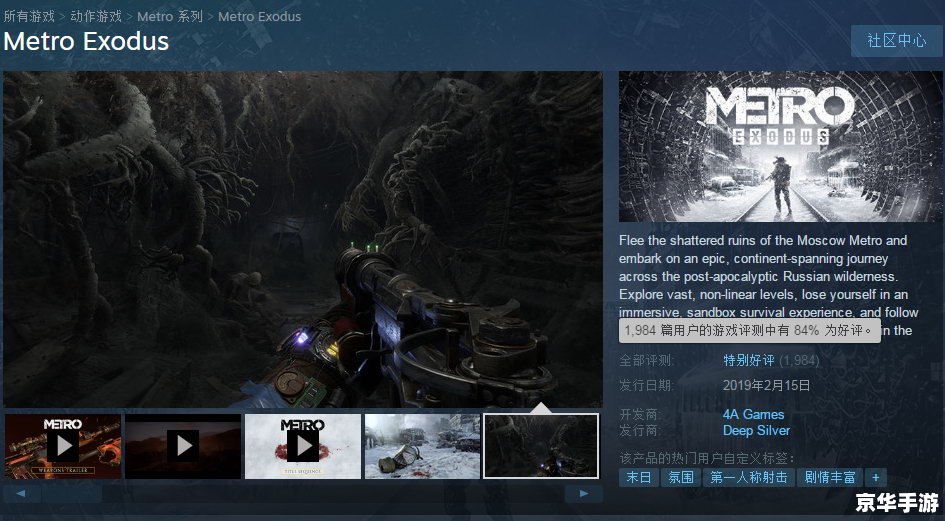Select the 氛围 tag
The height and width of the screenshot is (521, 945).
[680, 478]
